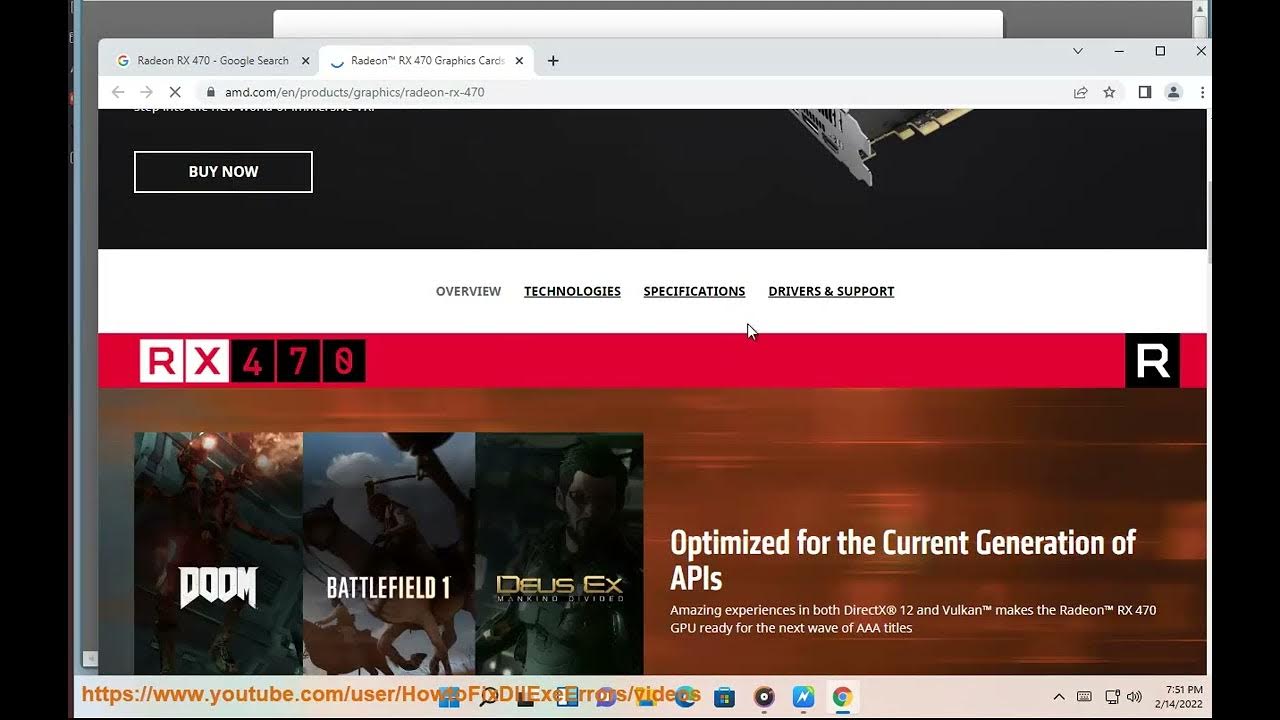Click the Radeon R logo on red banner

(x=1153, y=360)
